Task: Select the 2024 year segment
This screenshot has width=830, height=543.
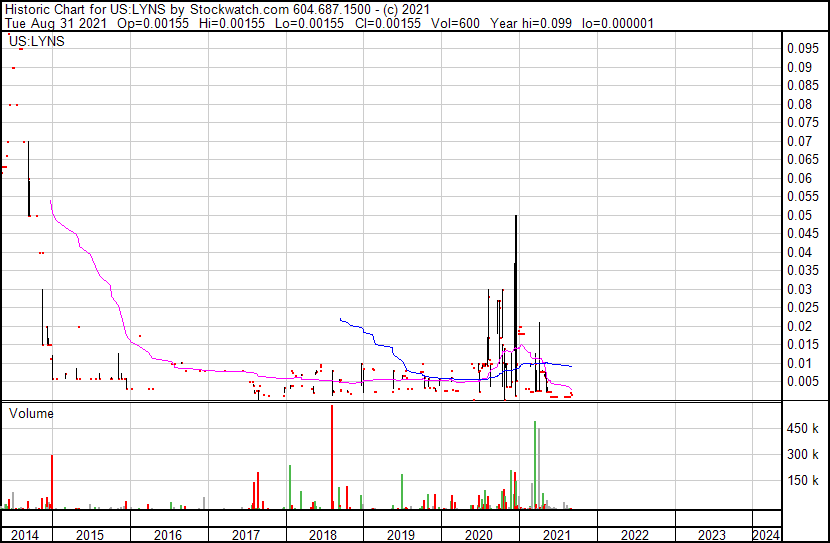Action: [766, 535]
